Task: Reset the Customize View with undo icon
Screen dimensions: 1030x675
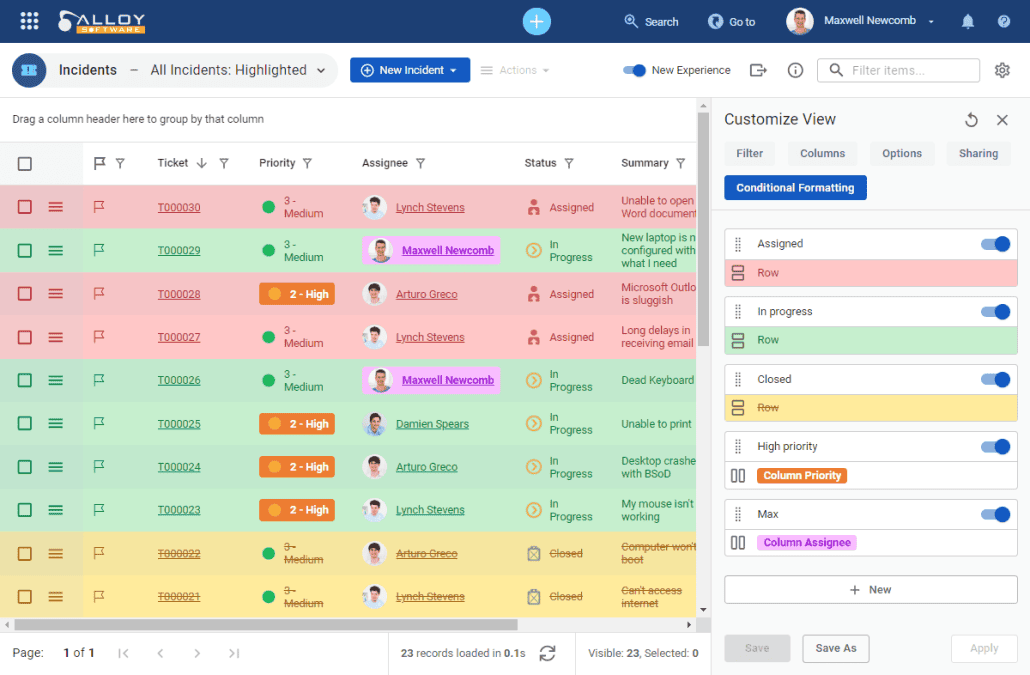Action: coord(971,120)
